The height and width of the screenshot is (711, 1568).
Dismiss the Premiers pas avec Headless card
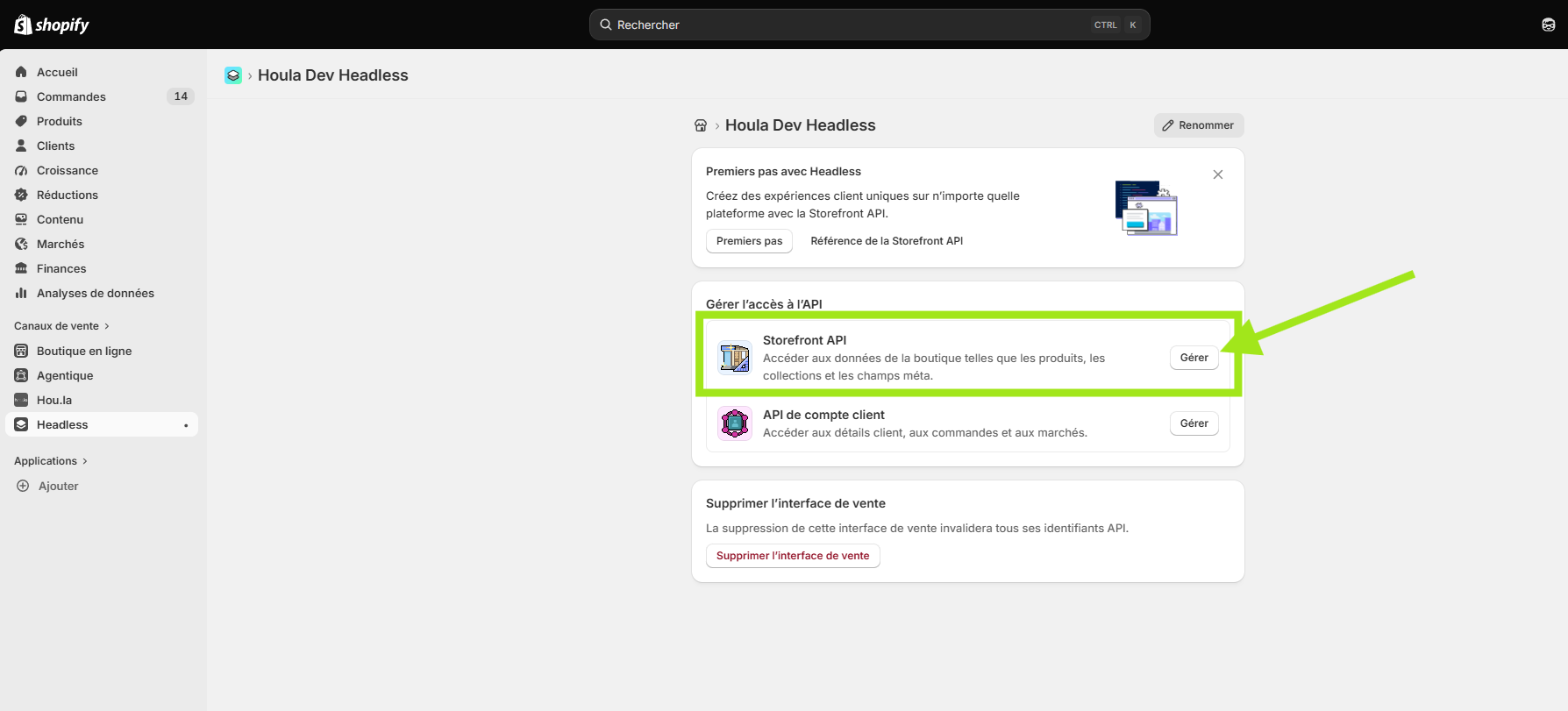point(1218,174)
